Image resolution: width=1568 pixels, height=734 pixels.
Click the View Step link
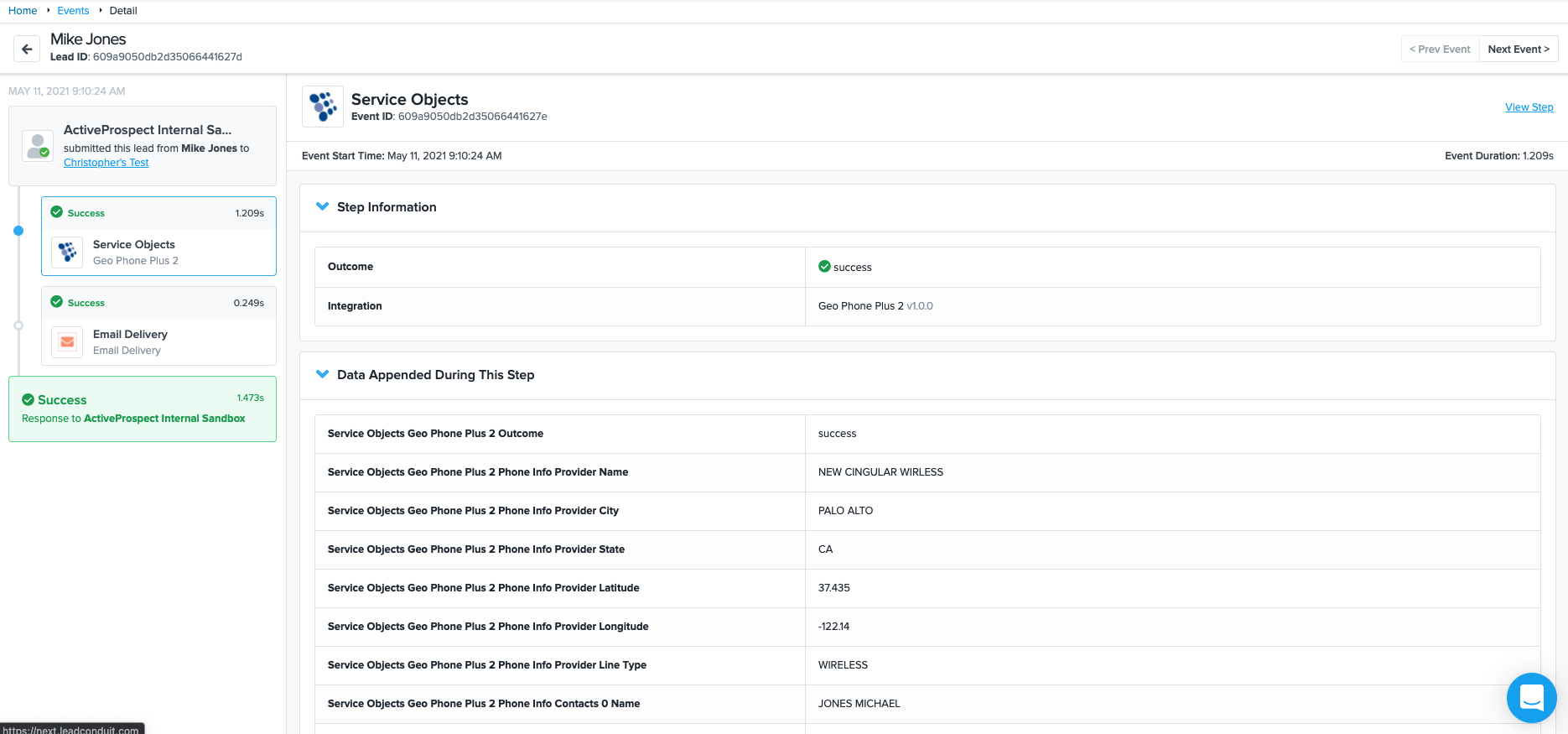pos(1529,107)
